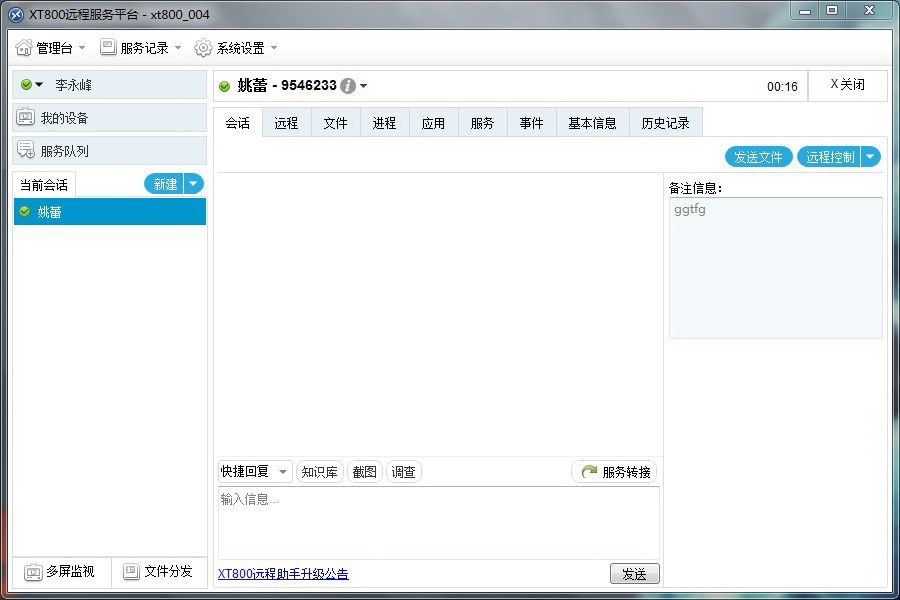
Task: Click the green status icon beside 李永峰
Action: tap(26, 85)
